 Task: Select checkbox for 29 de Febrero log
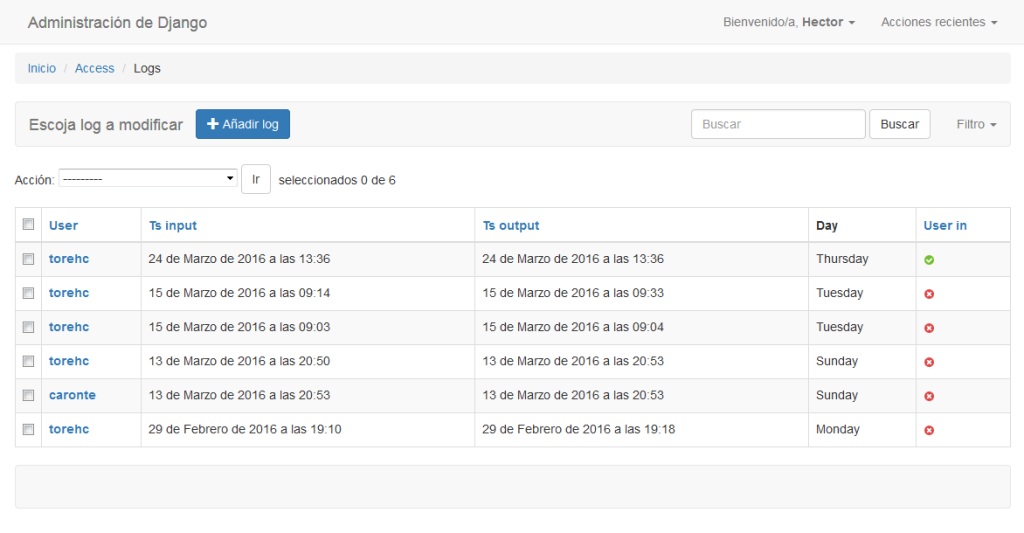point(28,429)
